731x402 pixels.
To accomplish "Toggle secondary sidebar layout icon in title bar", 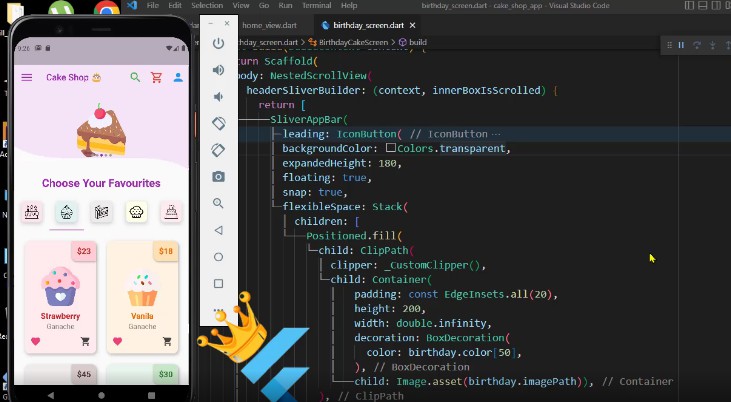I will coord(717,6).
